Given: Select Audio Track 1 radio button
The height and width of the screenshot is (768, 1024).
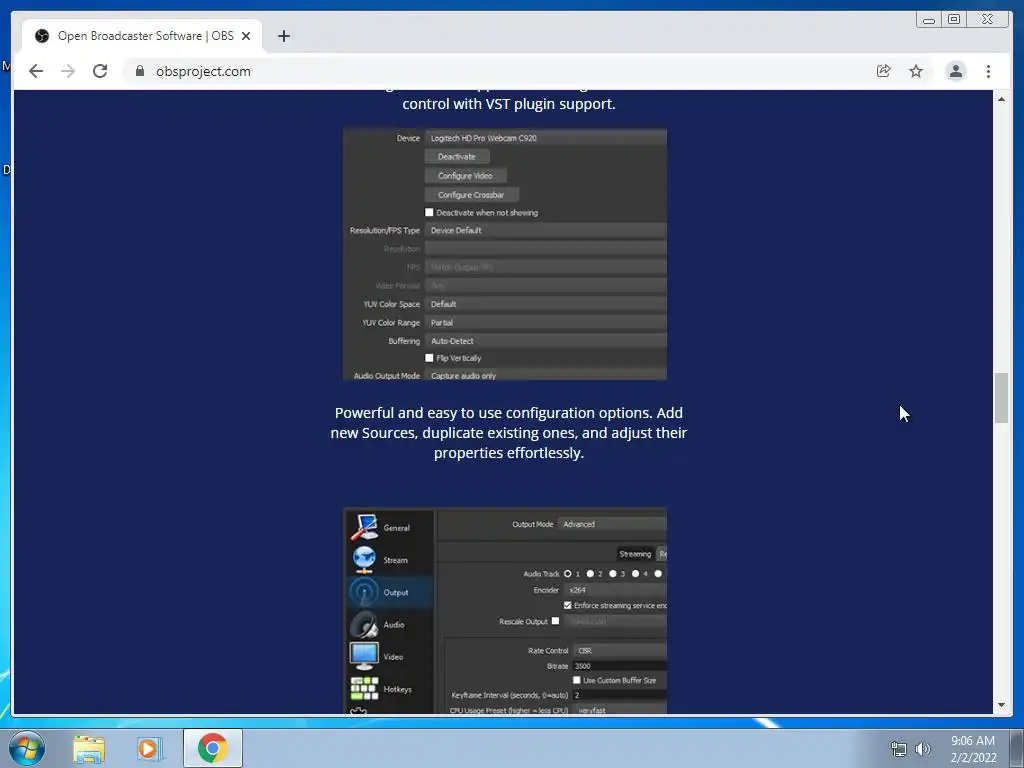Looking at the screenshot, I should (x=568, y=573).
